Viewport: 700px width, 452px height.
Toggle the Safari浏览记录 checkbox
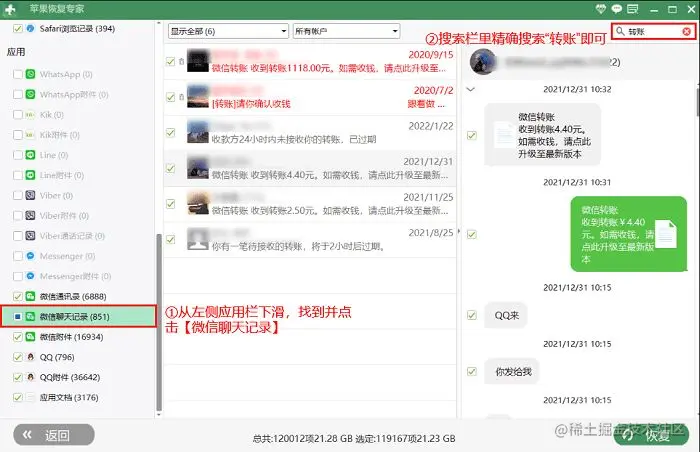pos(17,29)
